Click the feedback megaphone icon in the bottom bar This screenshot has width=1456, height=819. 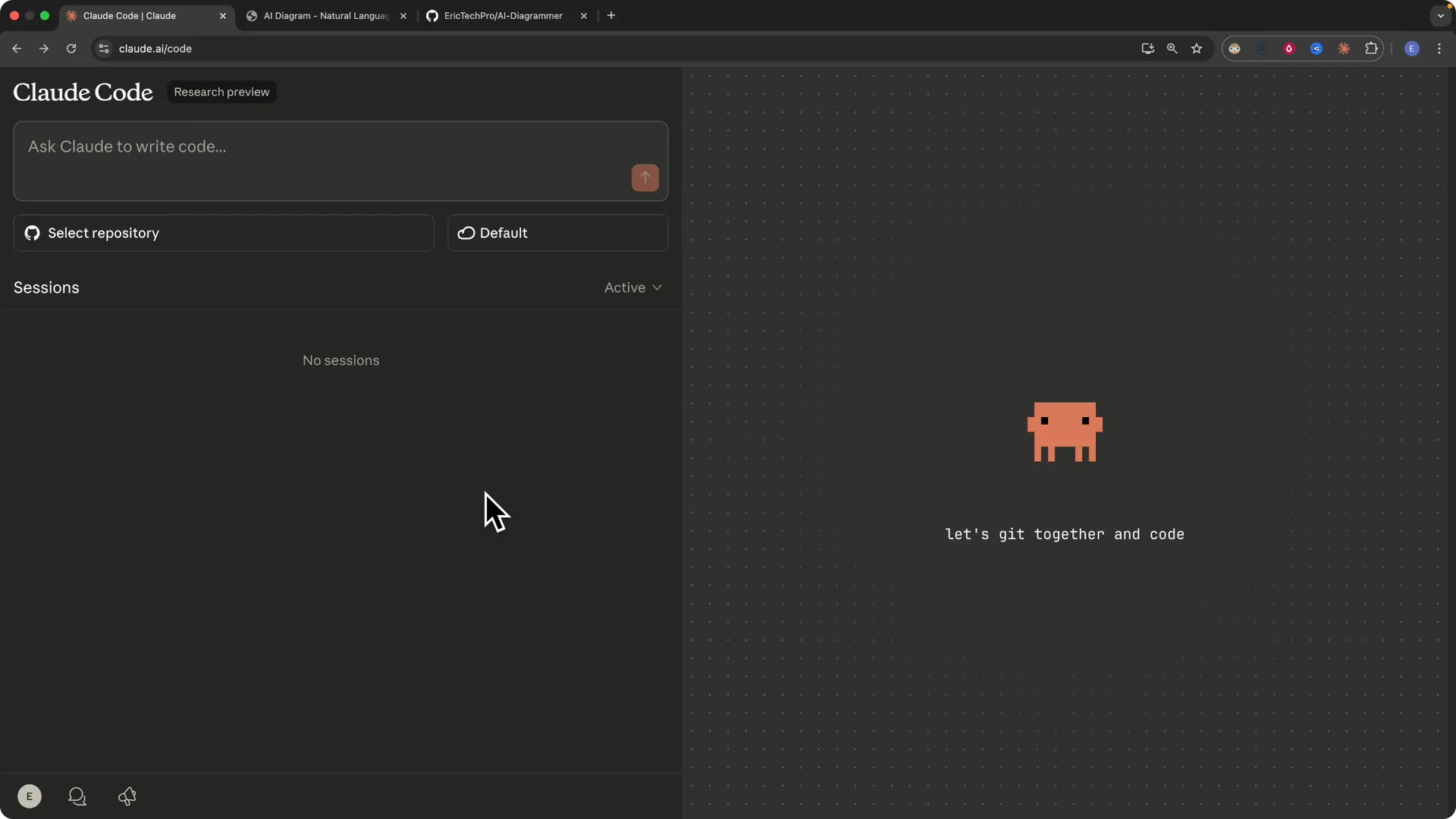pyautogui.click(x=127, y=796)
